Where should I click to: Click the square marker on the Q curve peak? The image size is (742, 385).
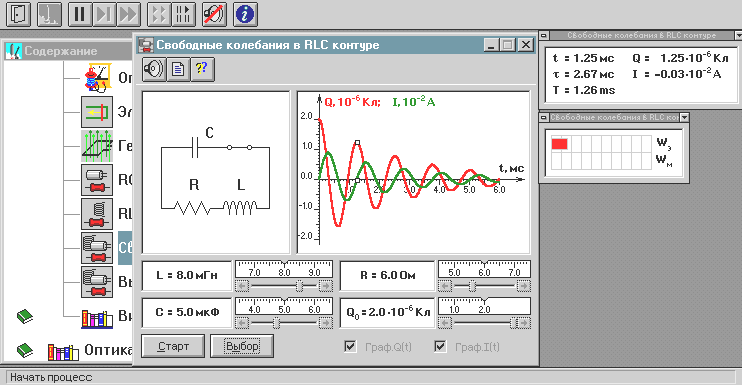point(357,142)
